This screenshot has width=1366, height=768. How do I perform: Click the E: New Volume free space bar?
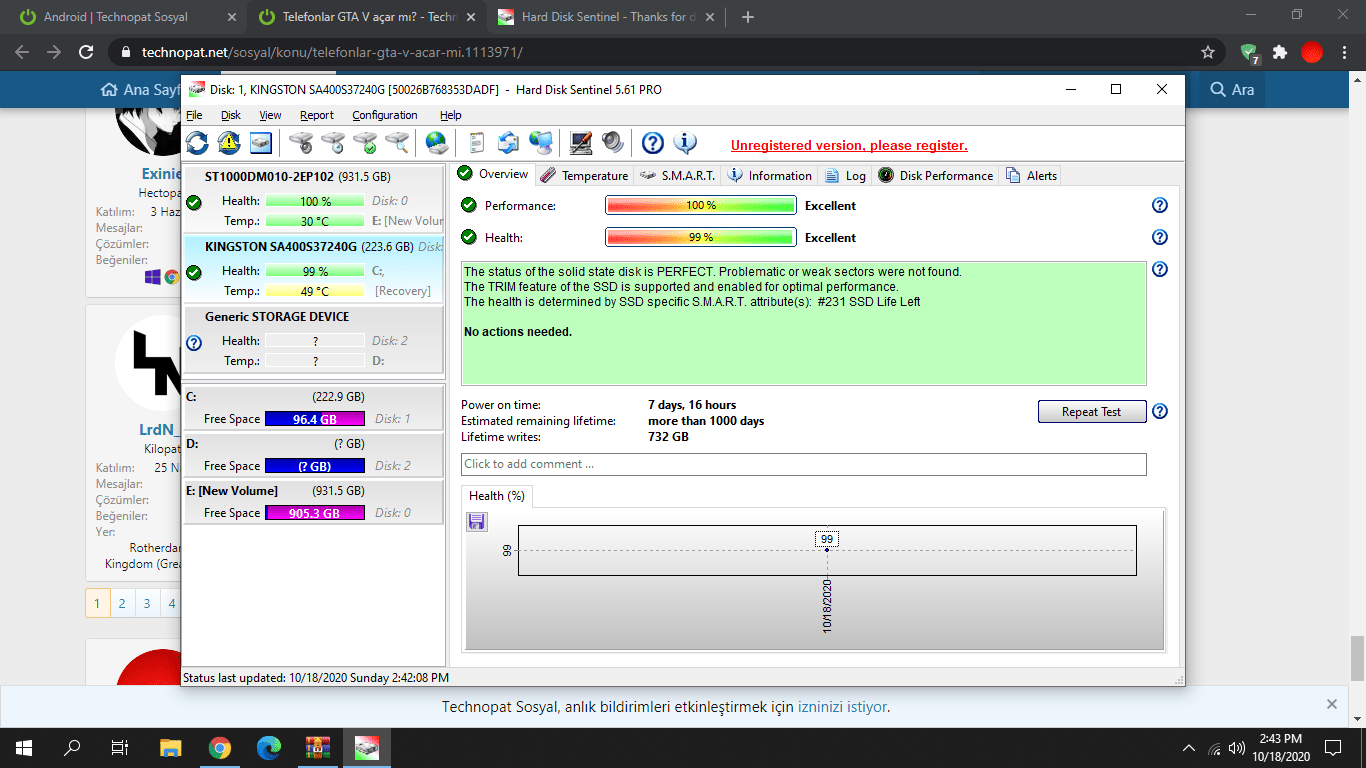(315, 513)
